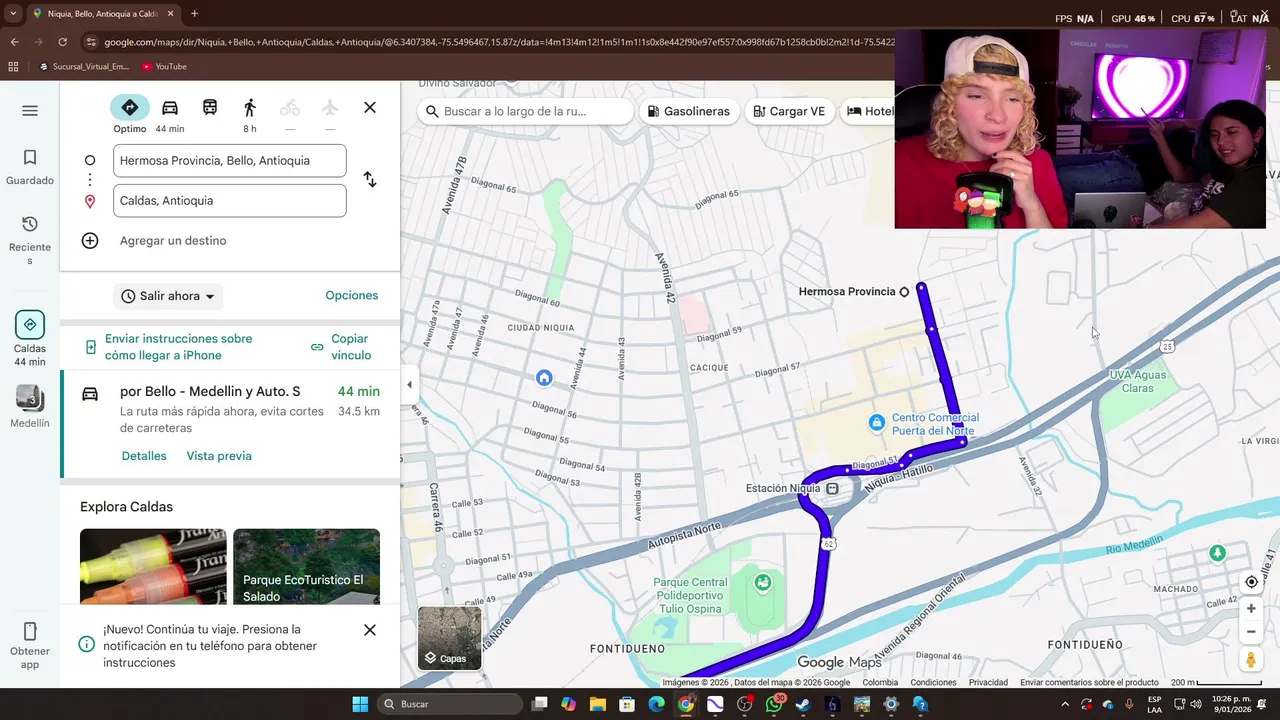
Task: Click the Street View pegman
Action: point(1251,660)
